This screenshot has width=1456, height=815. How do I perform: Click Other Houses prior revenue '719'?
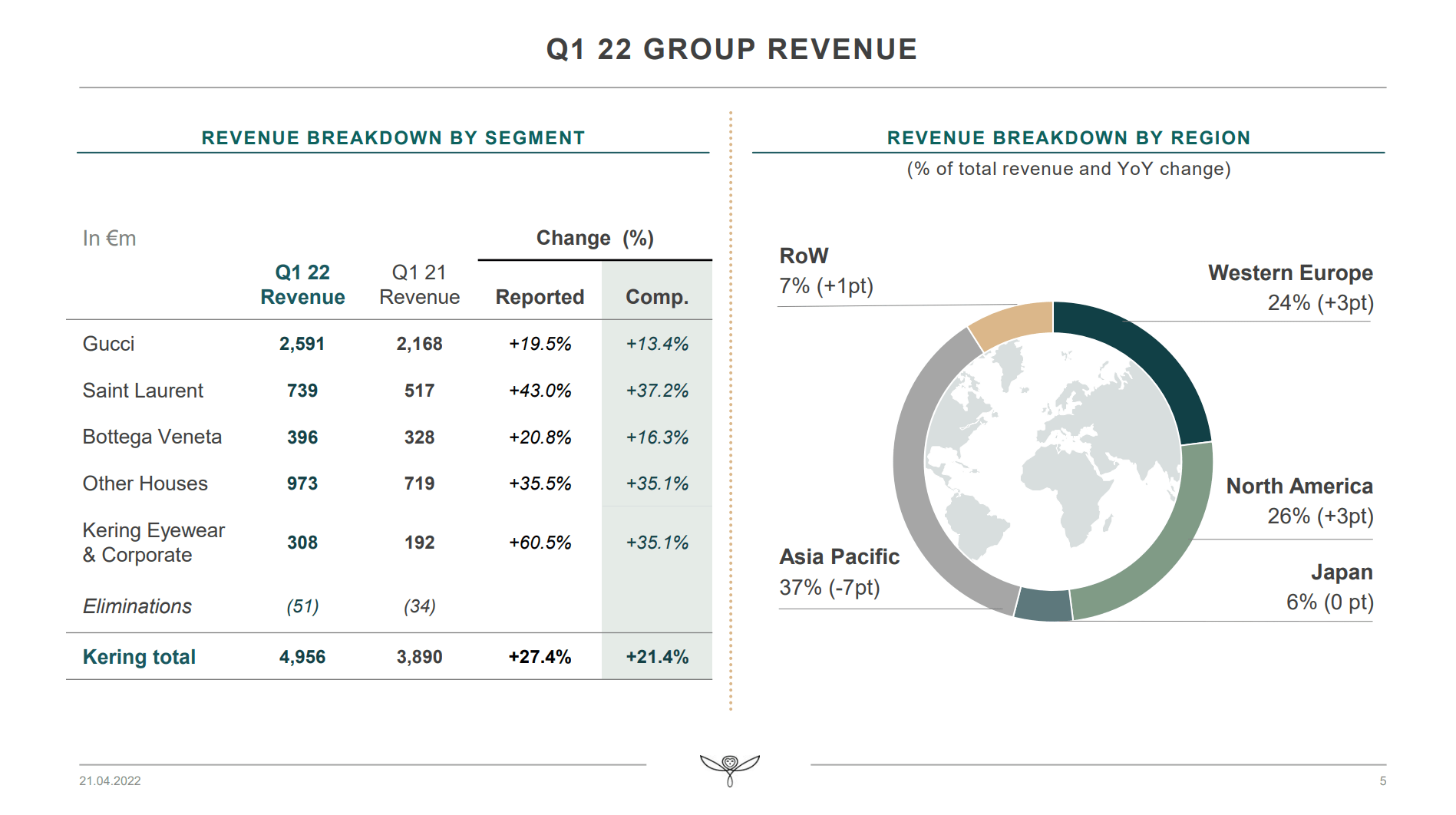point(419,483)
